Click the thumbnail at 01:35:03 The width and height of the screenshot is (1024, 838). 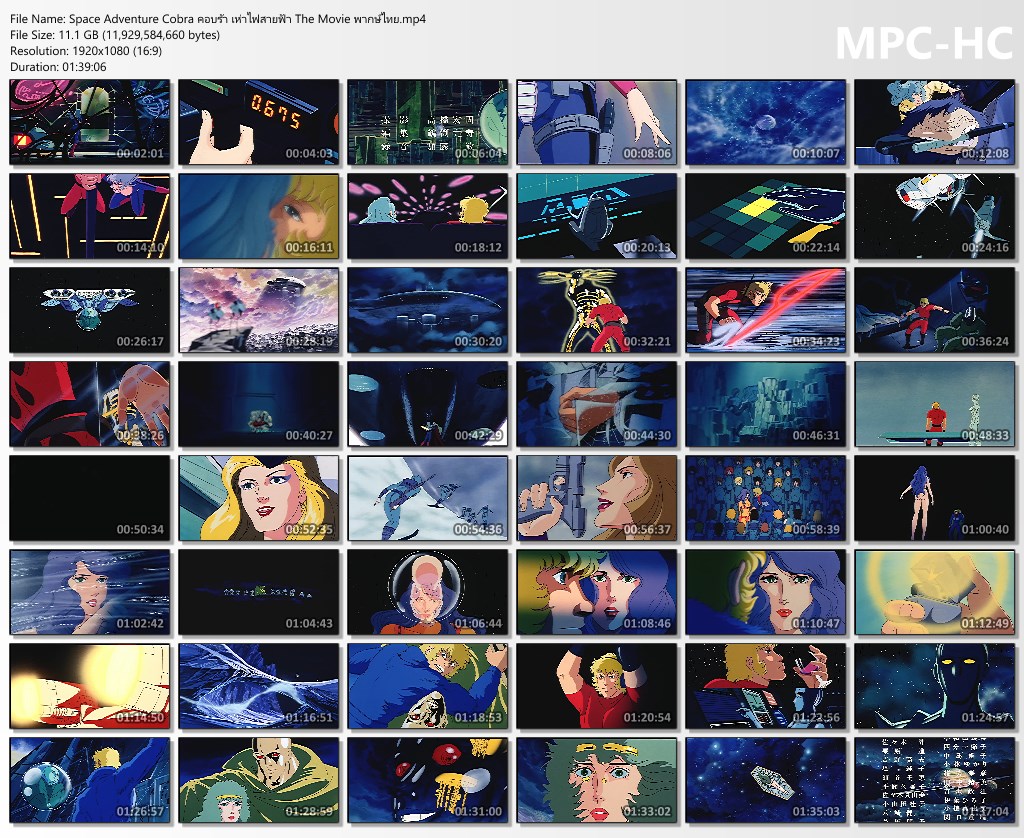765,781
